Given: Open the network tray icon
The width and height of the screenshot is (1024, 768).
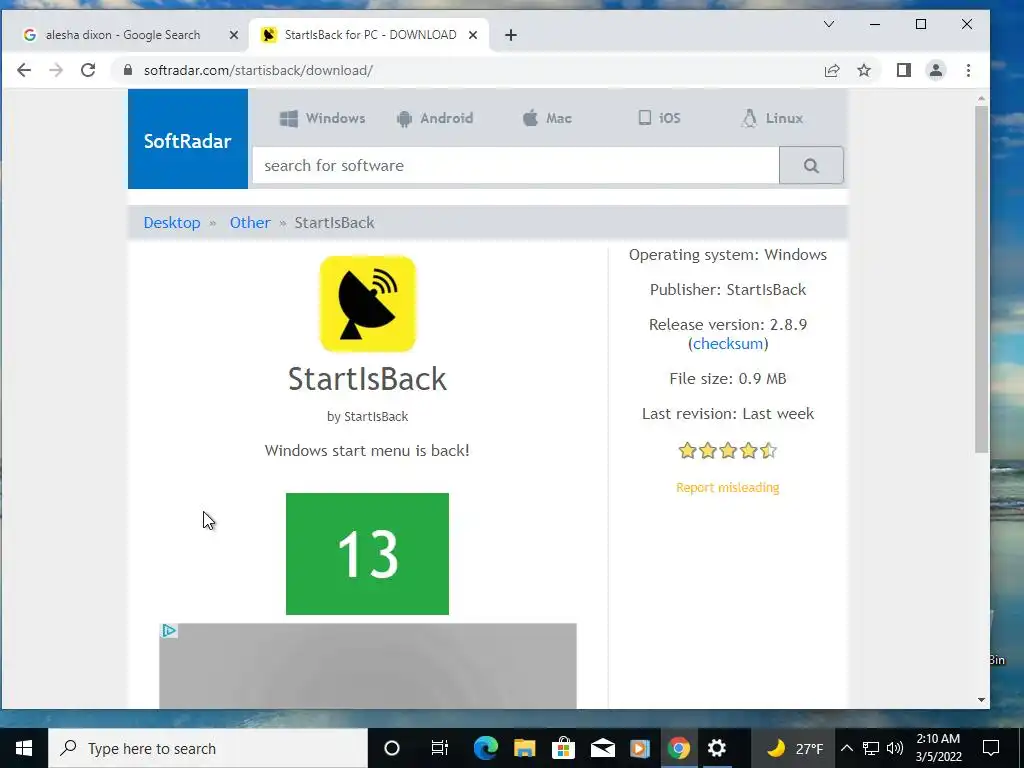Looking at the screenshot, I should [x=871, y=748].
